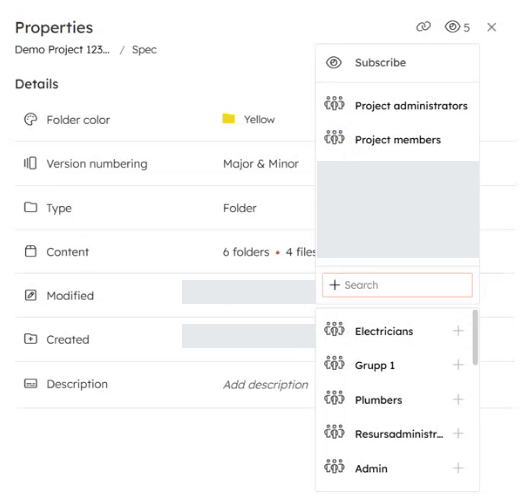Click the eye icon beside Subscribe
Viewport: 520px width, 500px height.
pos(334,63)
